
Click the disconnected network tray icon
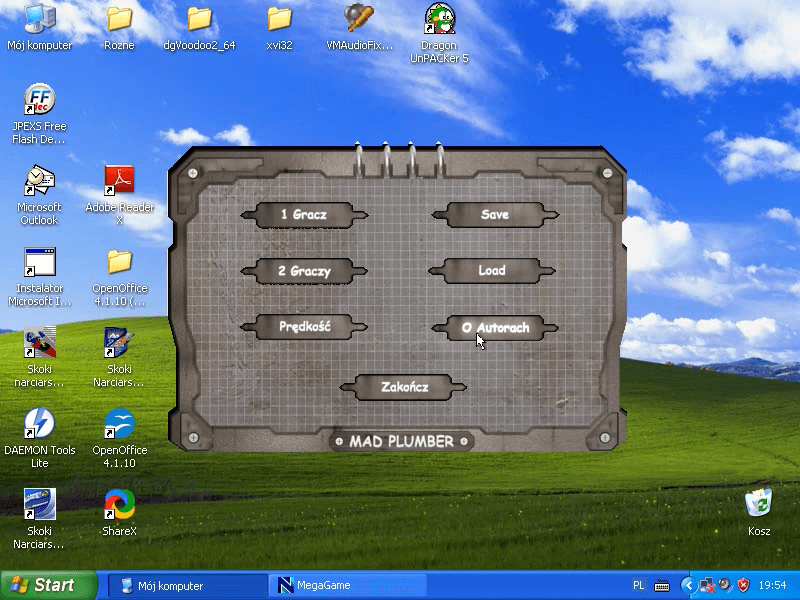707,585
